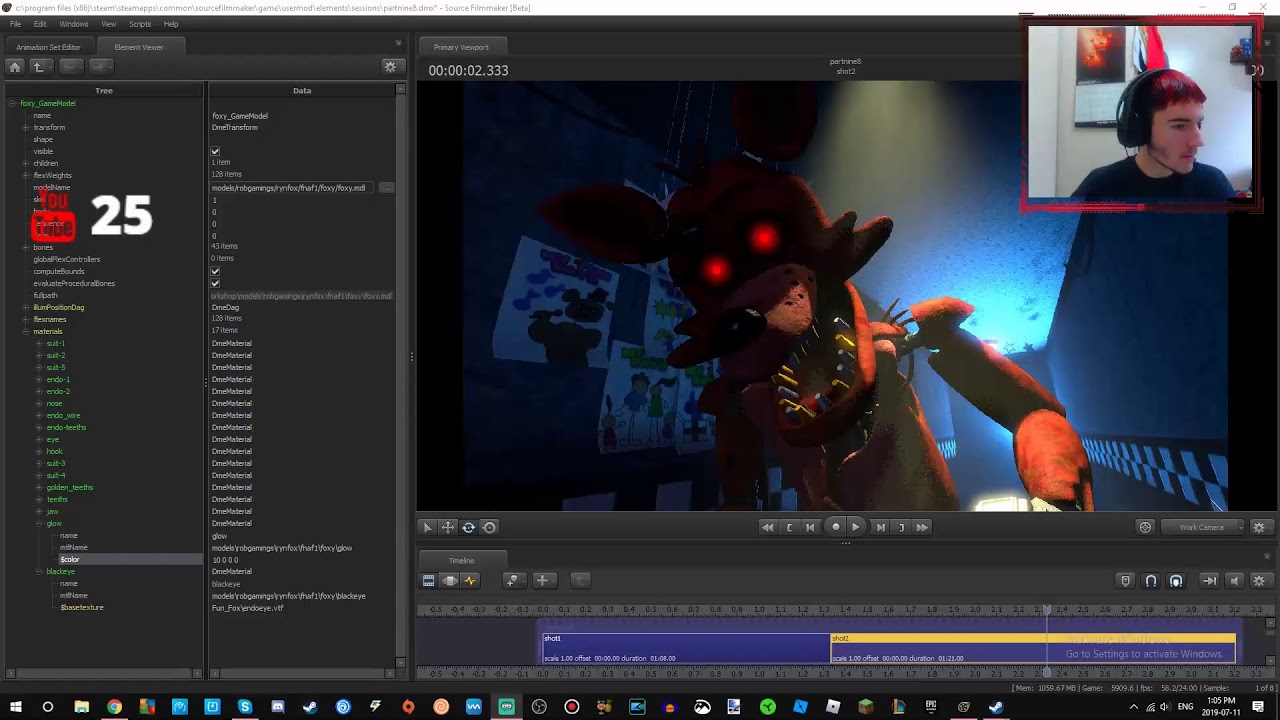
Task: Uncheck the evaluateProceduralBones checkbox
Action: [x=215, y=283]
